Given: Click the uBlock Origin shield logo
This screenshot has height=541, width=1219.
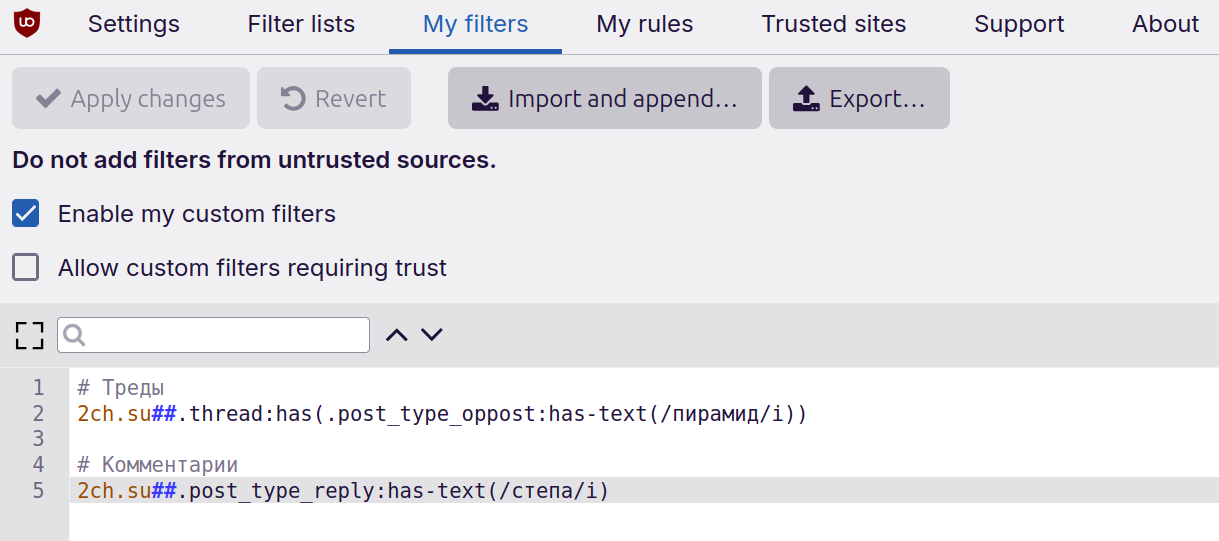Looking at the screenshot, I should (x=27, y=23).
